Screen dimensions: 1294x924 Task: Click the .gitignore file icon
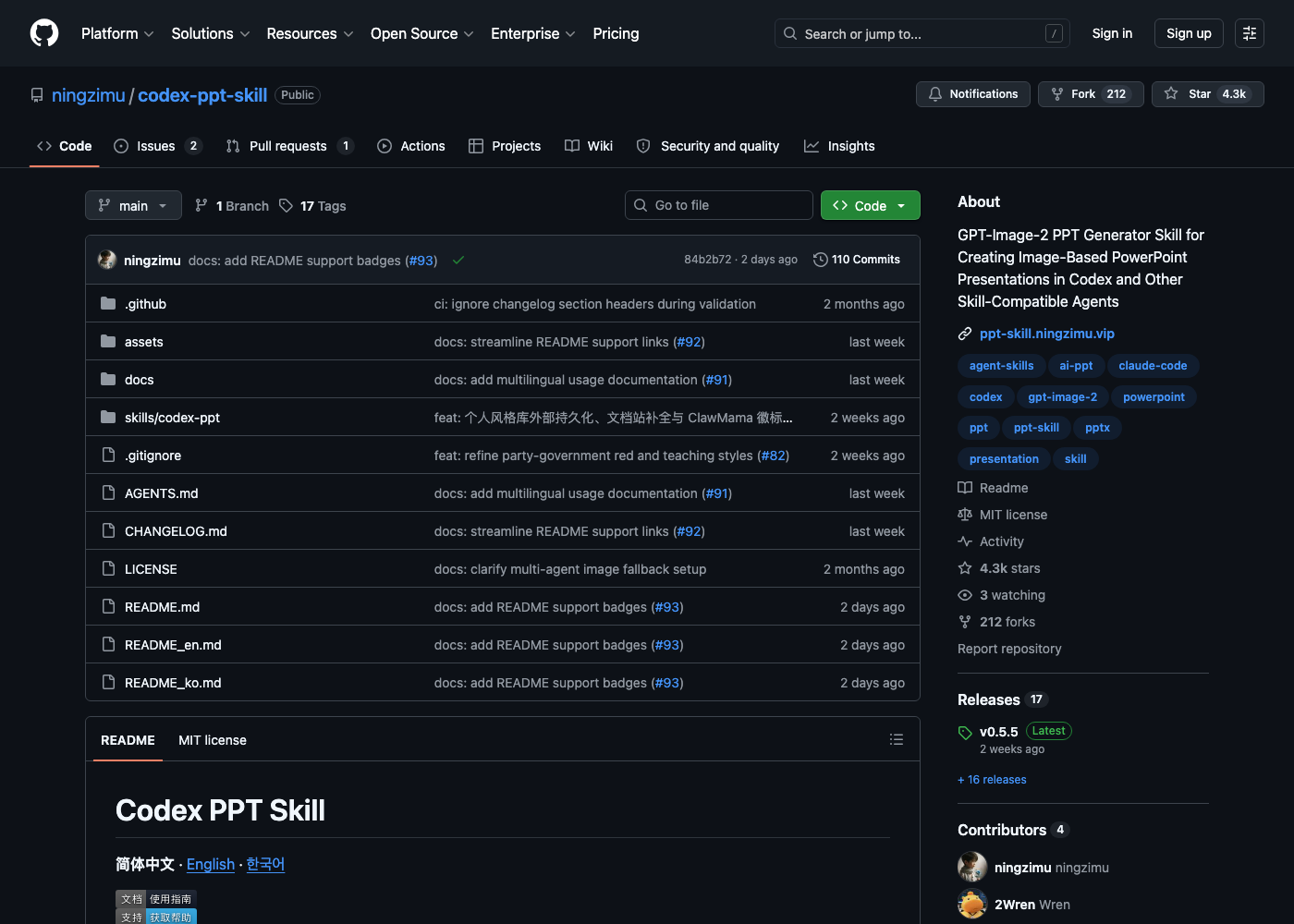(x=108, y=456)
